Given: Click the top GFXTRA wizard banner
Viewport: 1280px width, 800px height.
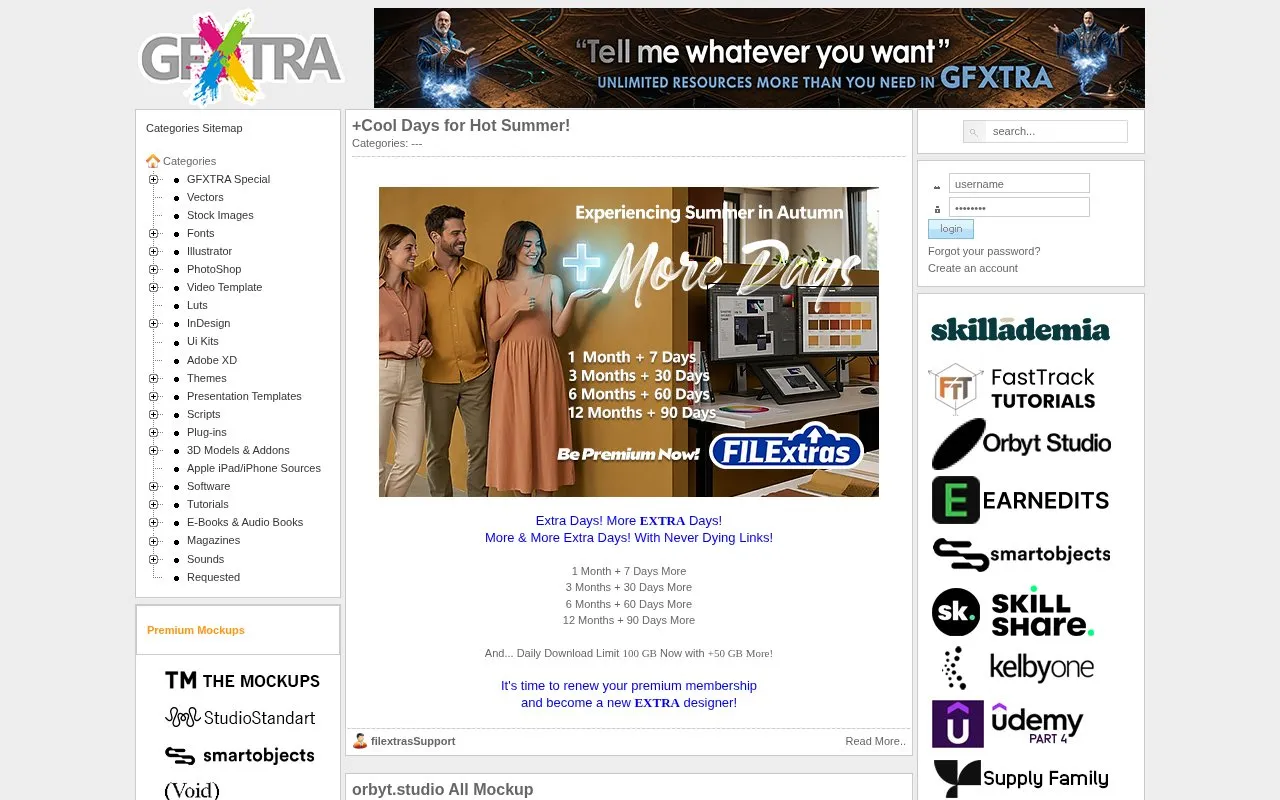Looking at the screenshot, I should 759,58.
